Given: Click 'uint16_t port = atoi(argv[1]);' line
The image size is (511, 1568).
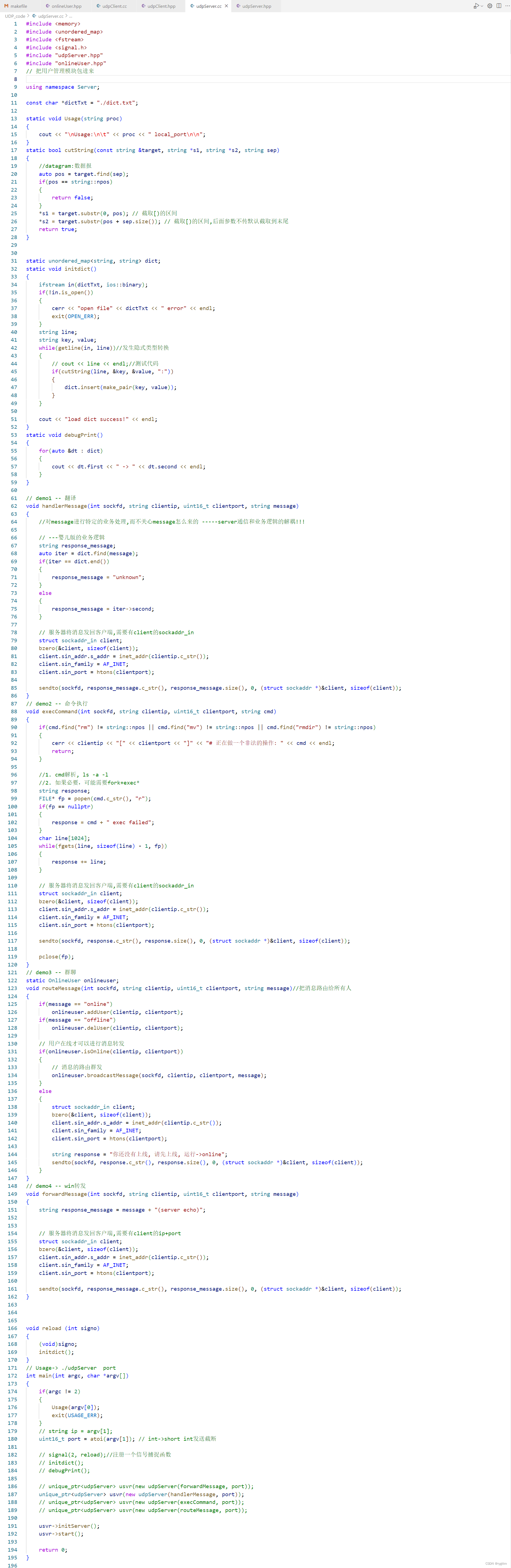Looking at the screenshot, I should pos(128,1439).
